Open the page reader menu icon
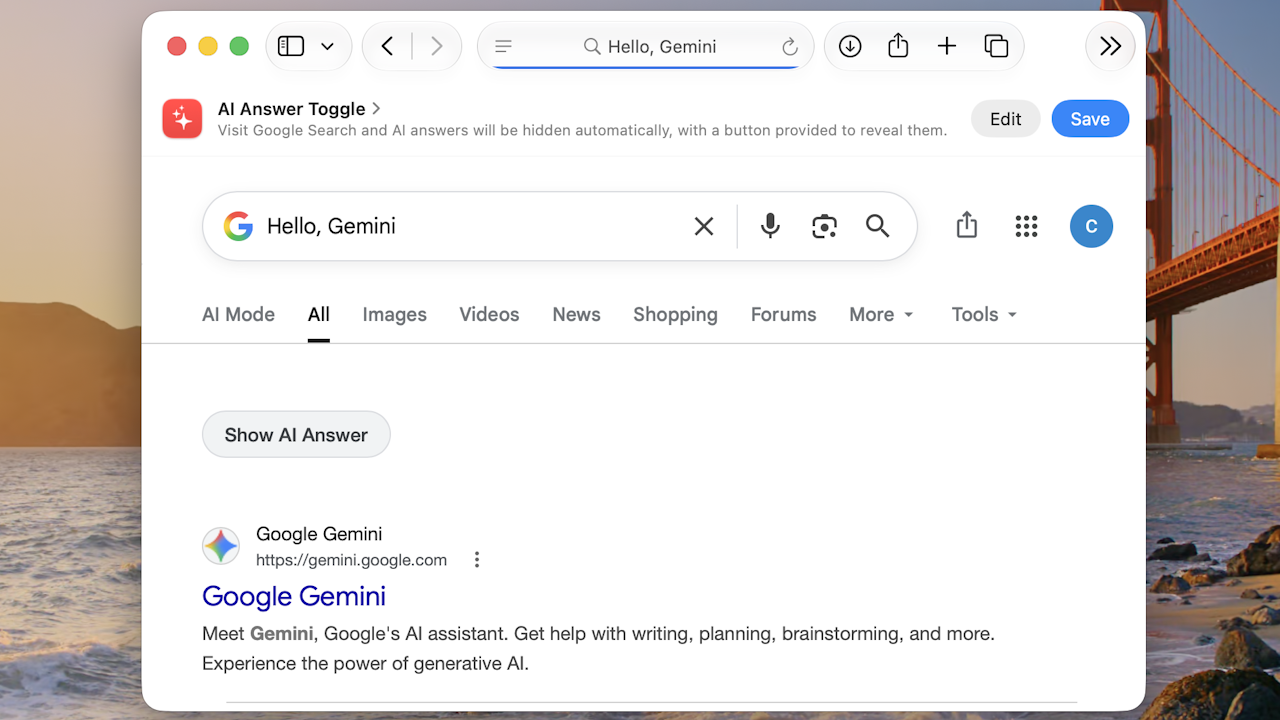Image resolution: width=1280 pixels, height=720 pixels. coord(504,47)
